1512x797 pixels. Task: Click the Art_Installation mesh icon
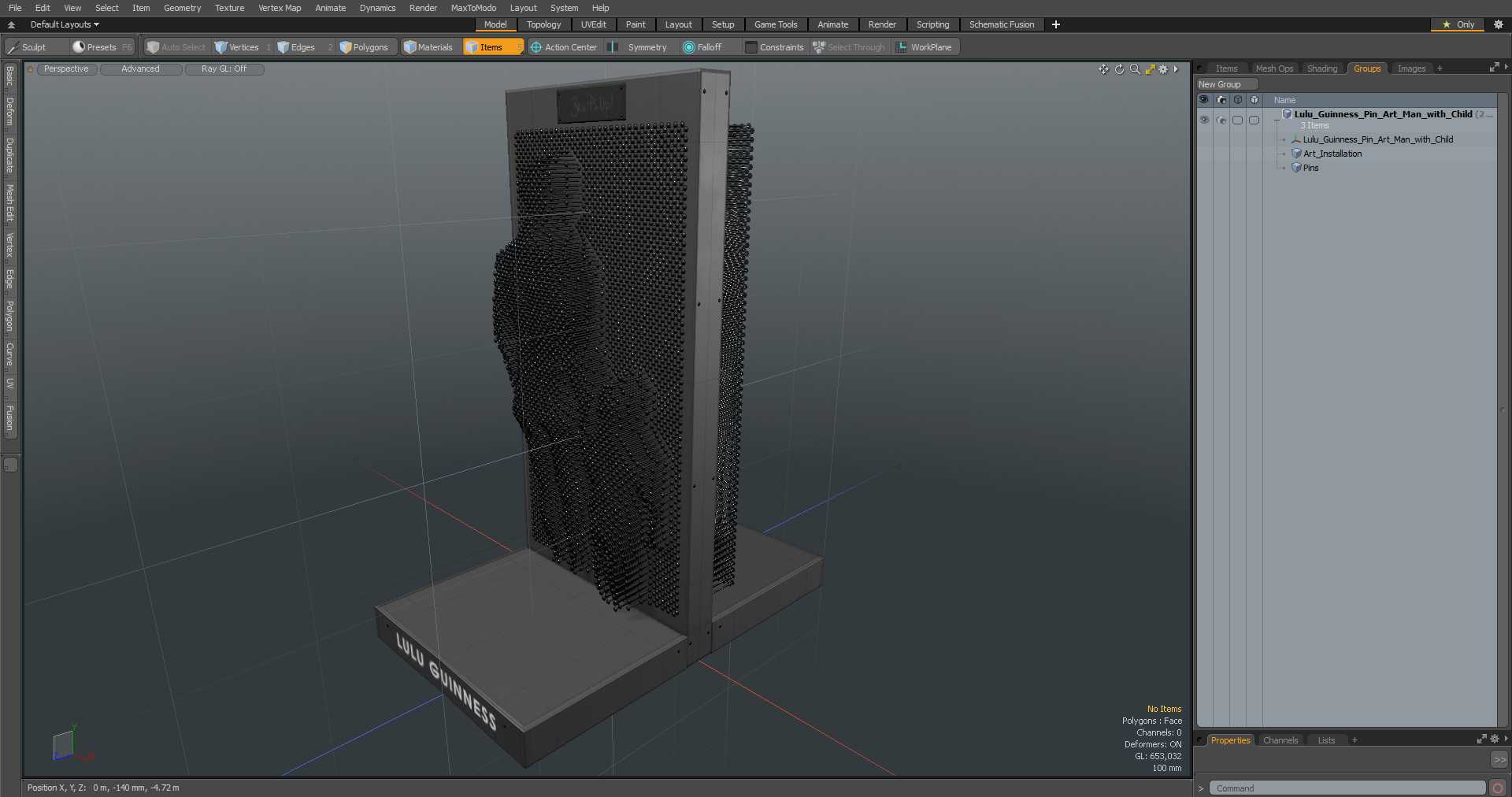click(x=1296, y=154)
